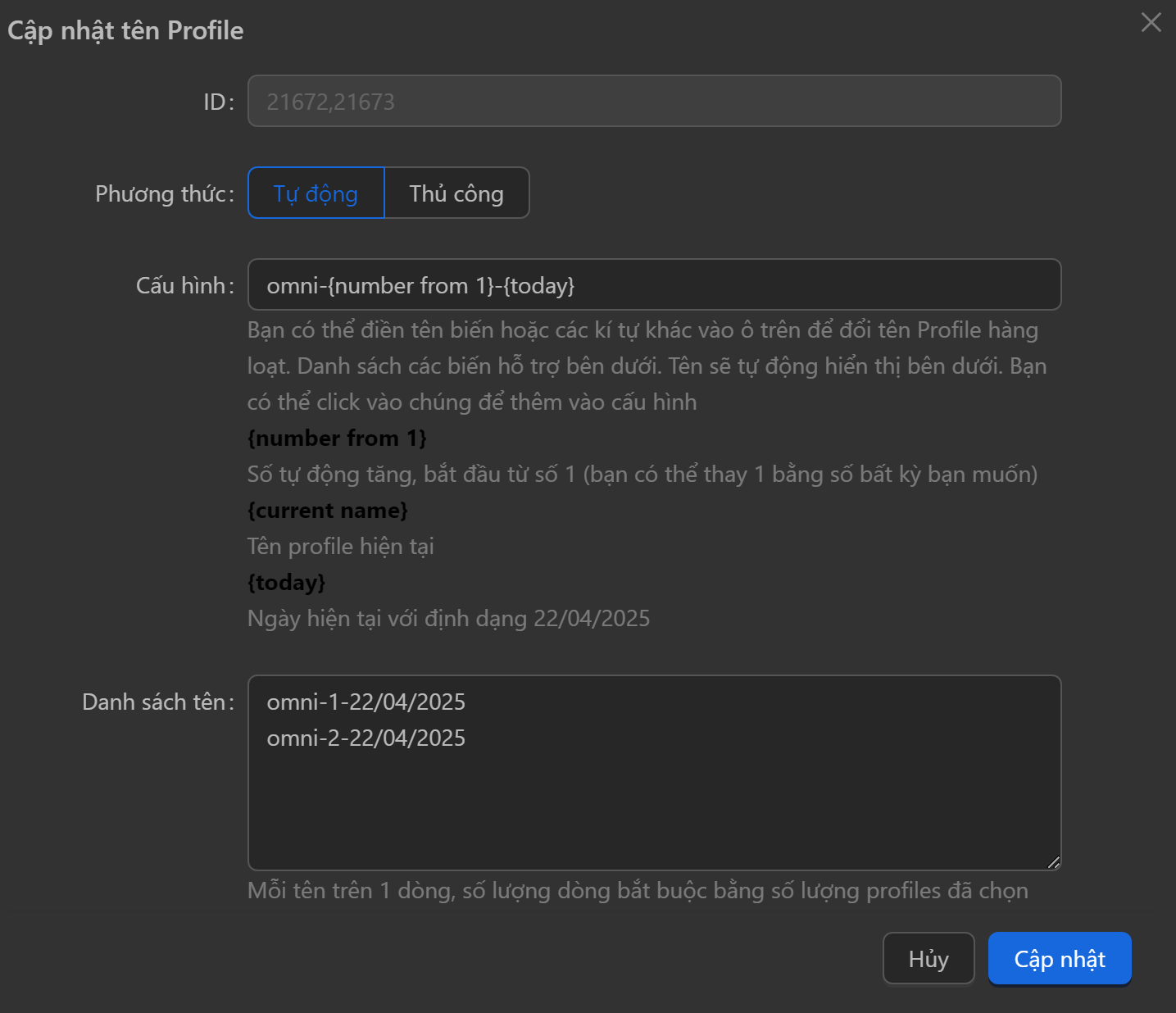
Task: Select the Tự động method option
Action: click(x=316, y=193)
